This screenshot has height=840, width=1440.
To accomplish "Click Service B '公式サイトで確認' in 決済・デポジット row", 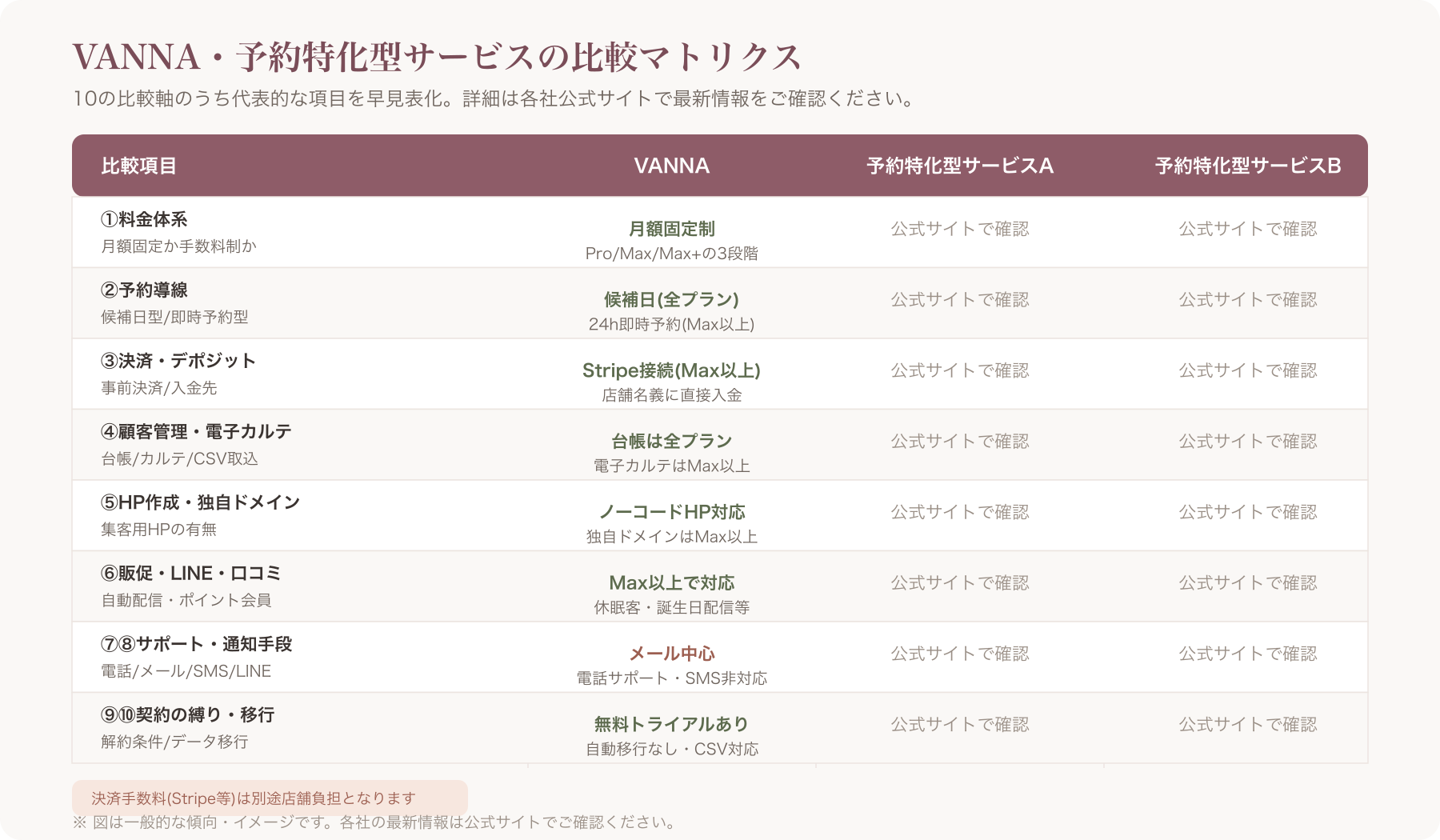I will point(1248,370).
